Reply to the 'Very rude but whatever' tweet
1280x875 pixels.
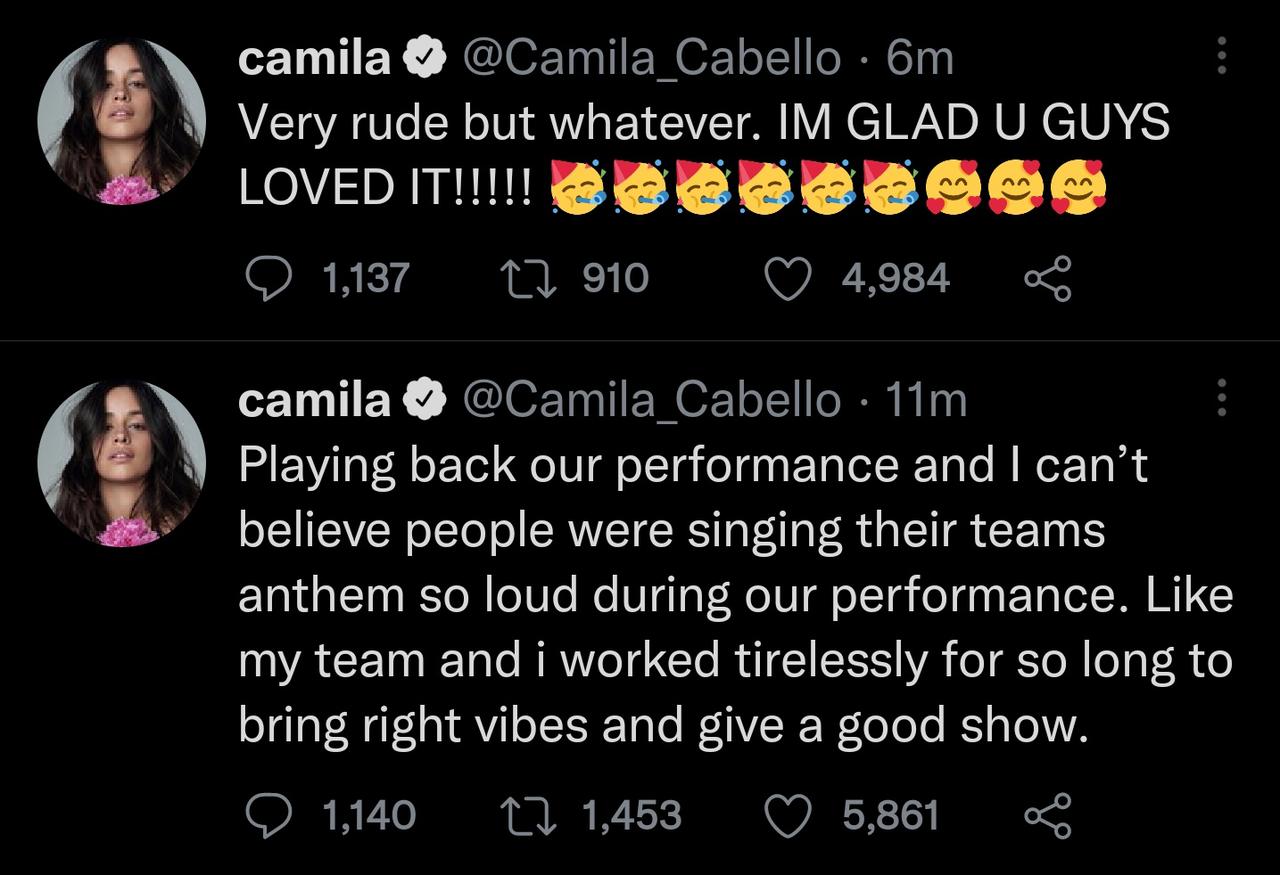pyautogui.click(x=268, y=278)
